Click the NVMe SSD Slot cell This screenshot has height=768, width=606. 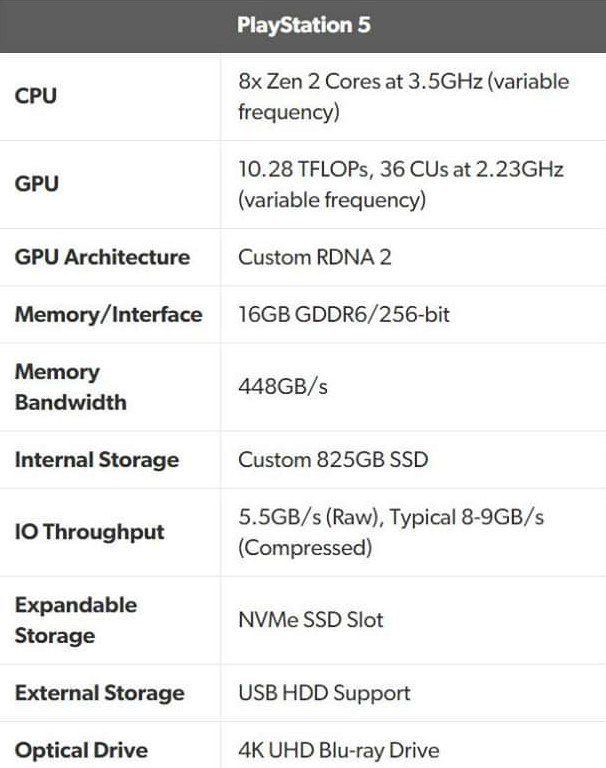click(310, 620)
